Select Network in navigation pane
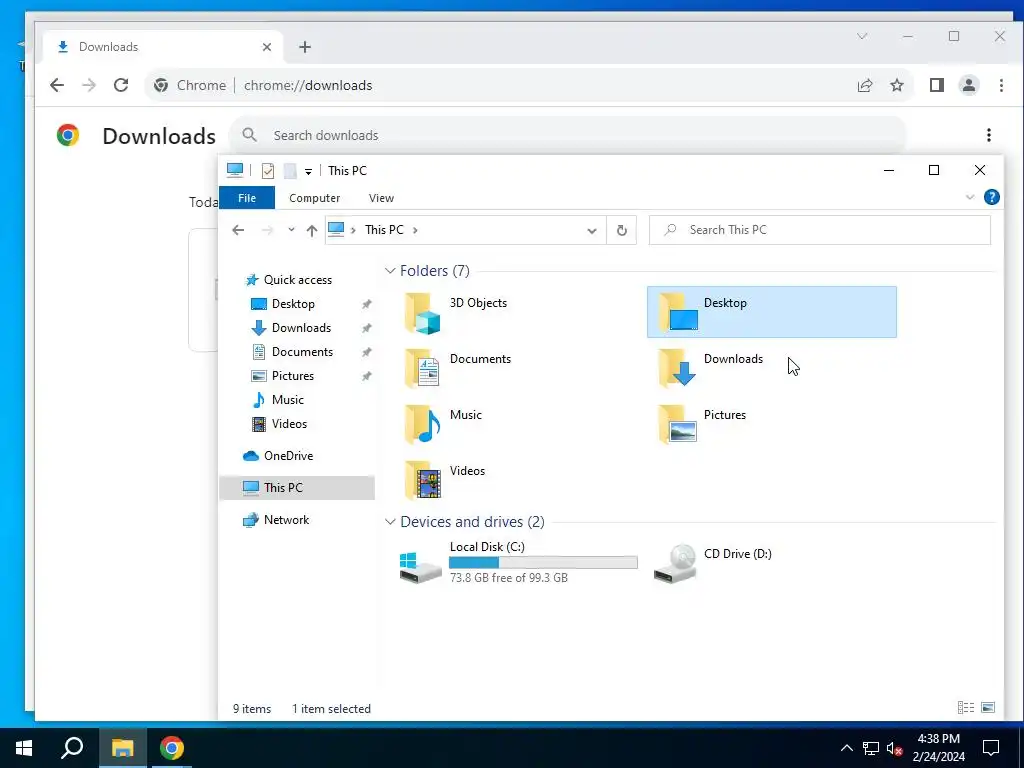 pyautogui.click(x=286, y=520)
